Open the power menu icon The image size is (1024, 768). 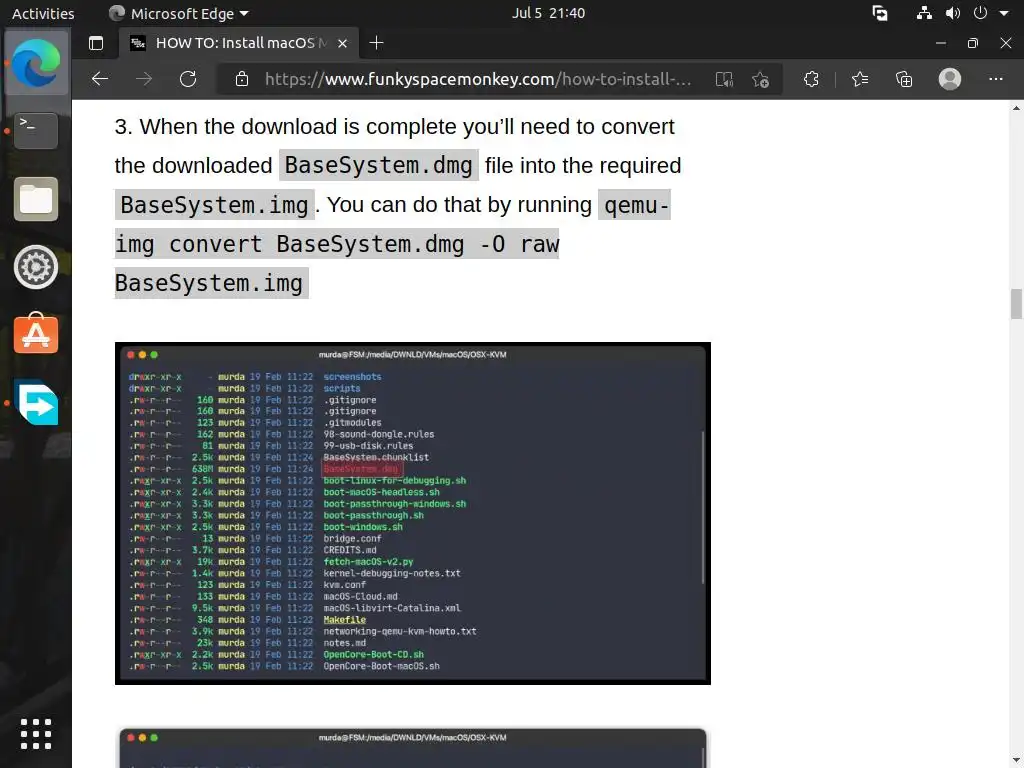pos(980,13)
